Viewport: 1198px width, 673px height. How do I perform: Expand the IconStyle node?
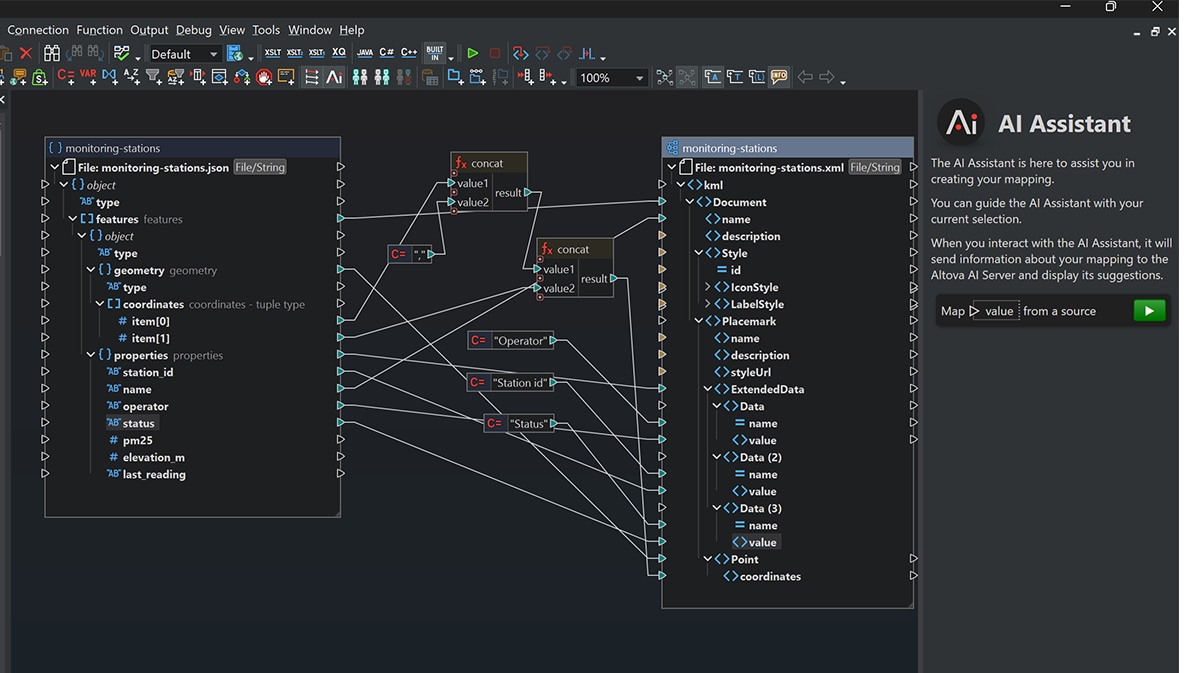tap(707, 287)
